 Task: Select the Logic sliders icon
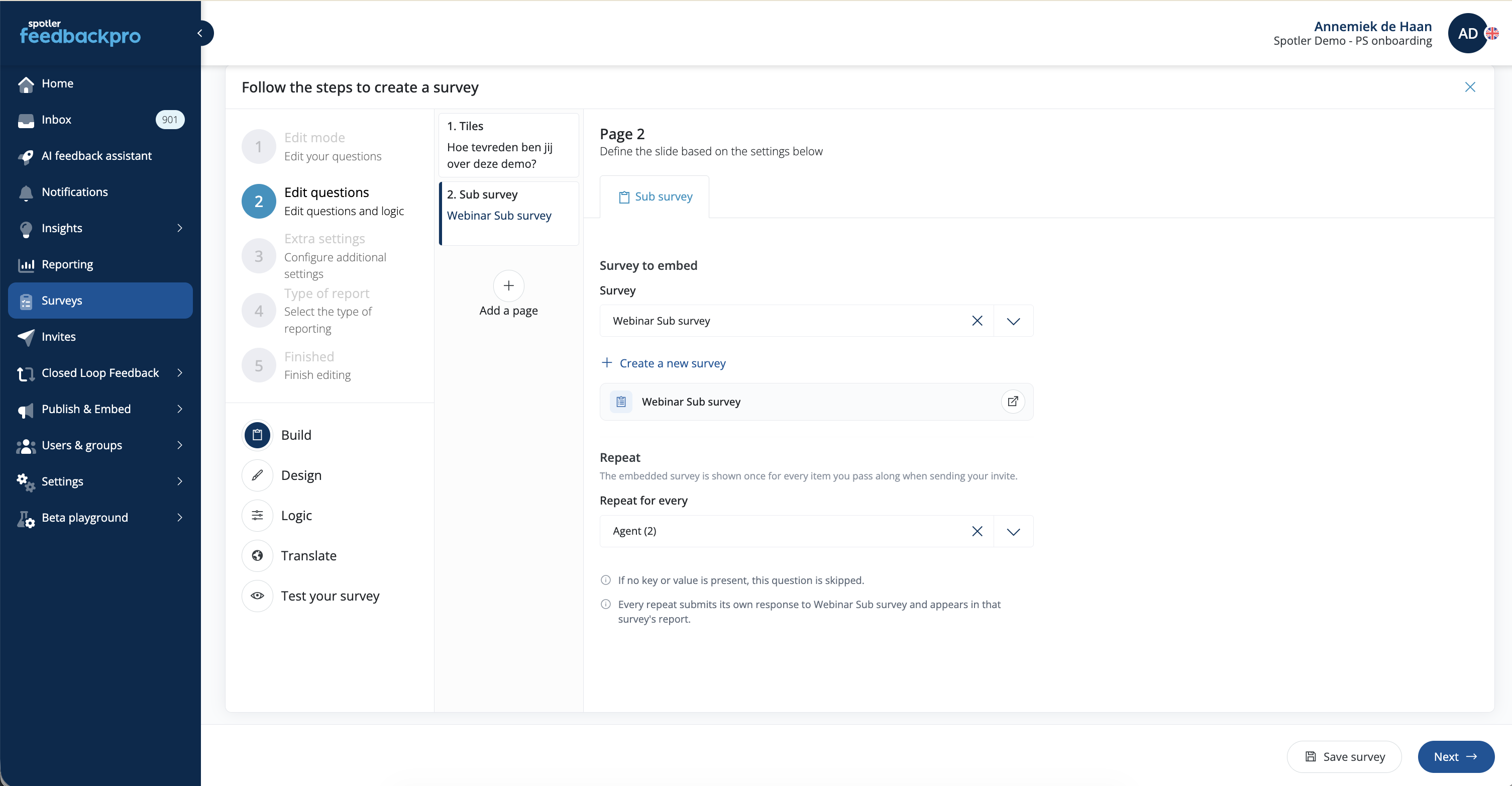coord(257,515)
